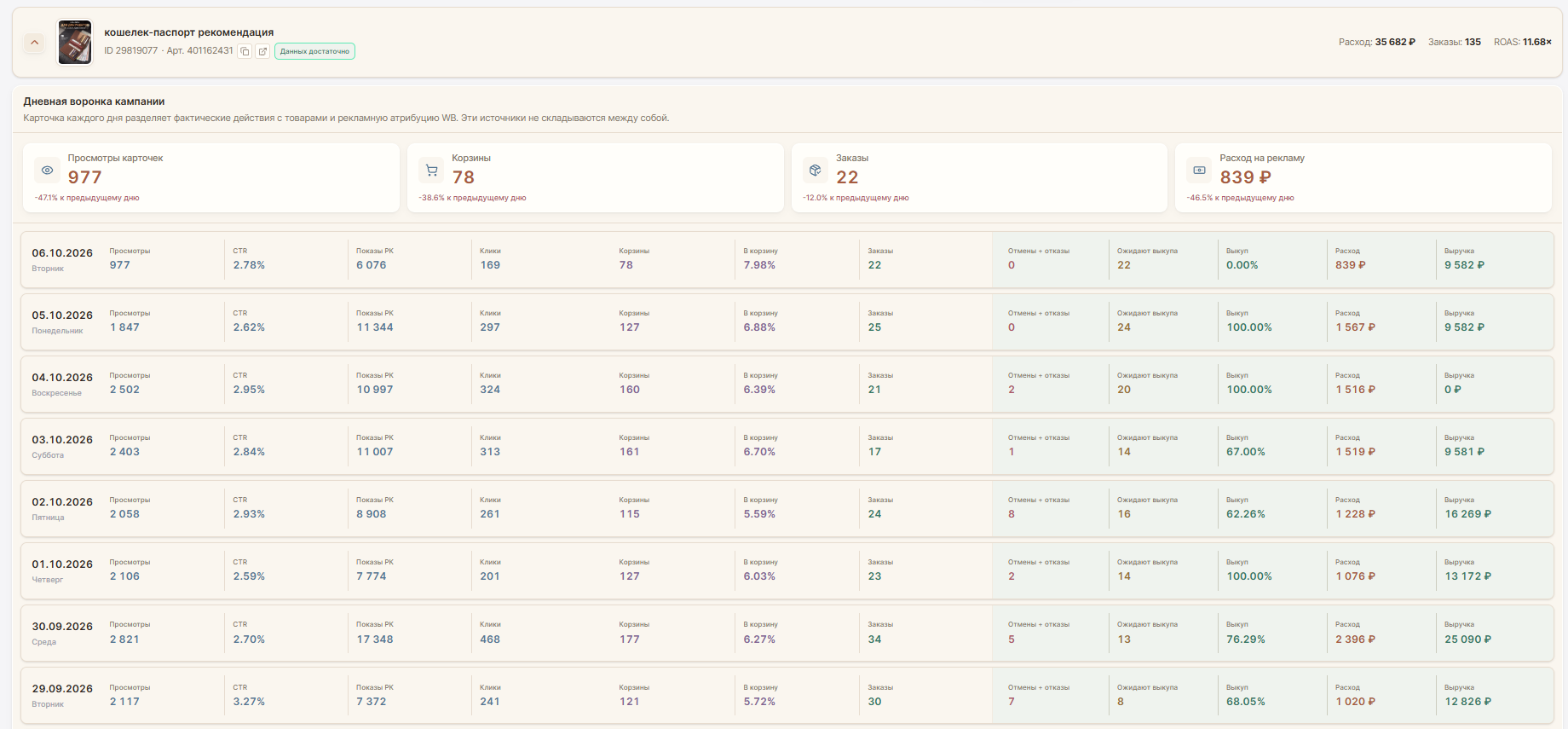
Task: Click the banknote icon for Расход на рекламу
Action: (x=1199, y=171)
